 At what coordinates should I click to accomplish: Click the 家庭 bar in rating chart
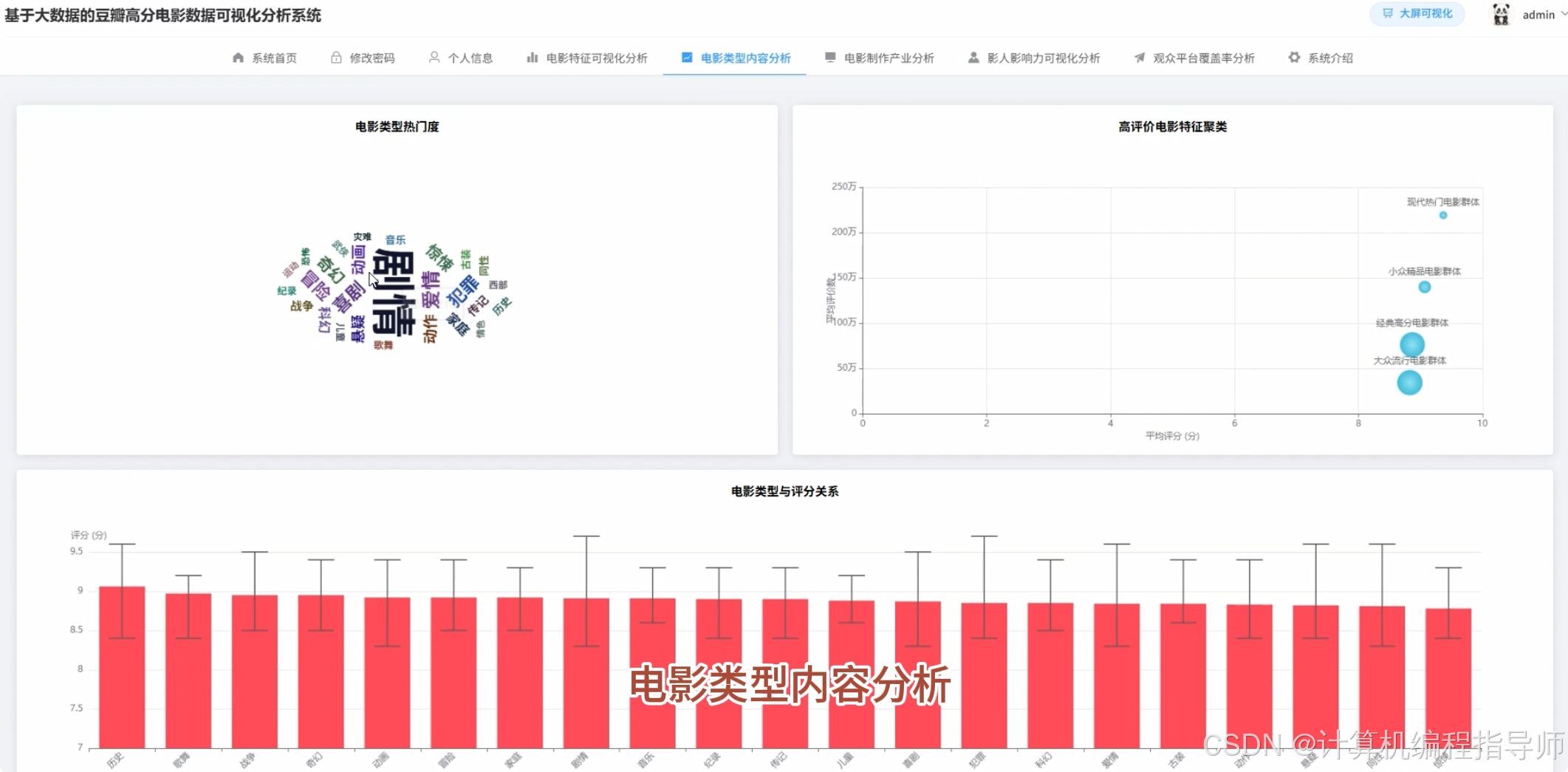520,673
